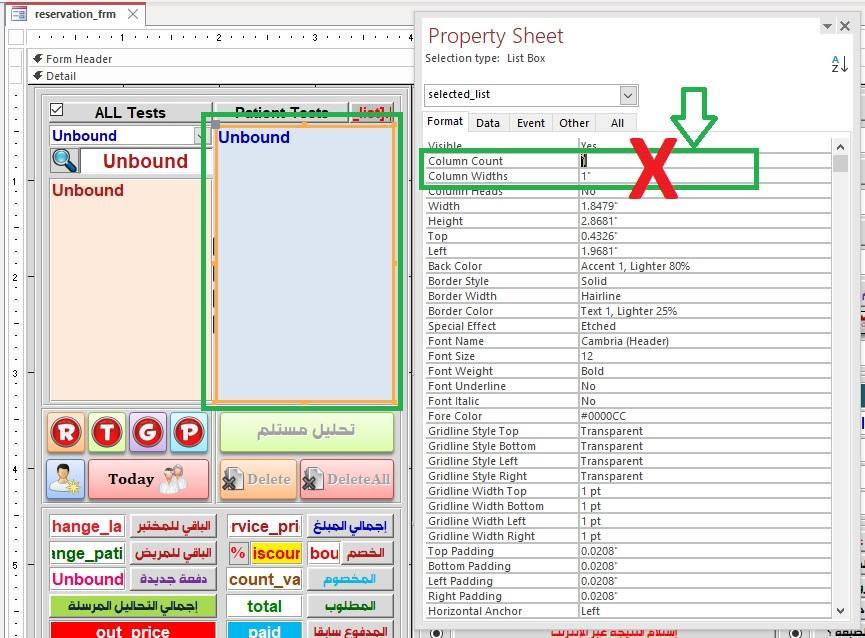Click the Font Size value 12
Image resolution: width=865 pixels, height=638 pixels.
click(x=704, y=356)
